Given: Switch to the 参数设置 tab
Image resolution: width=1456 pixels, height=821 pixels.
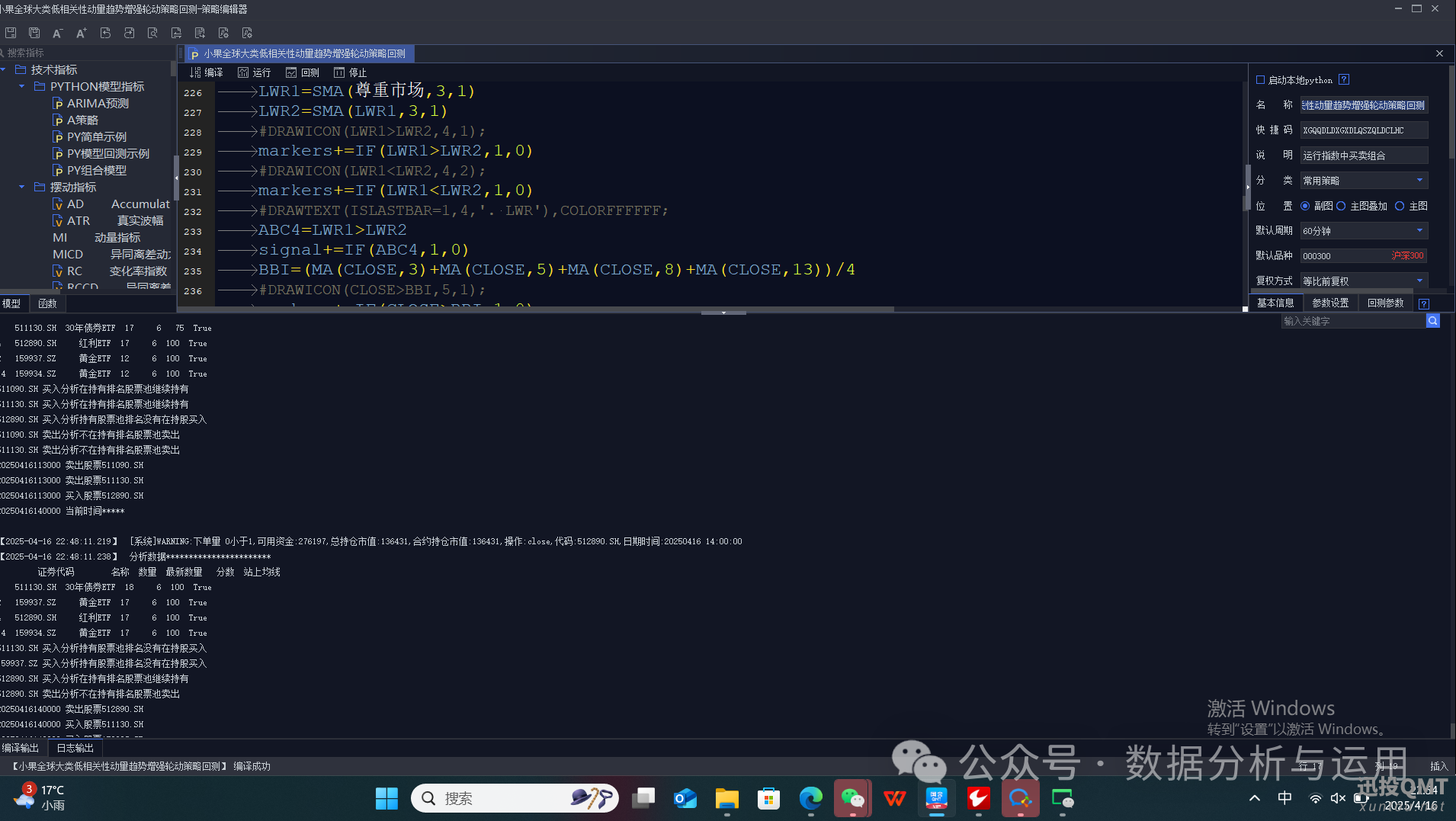Looking at the screenshot, I should pyautogui.click(x=1330, y=303).
